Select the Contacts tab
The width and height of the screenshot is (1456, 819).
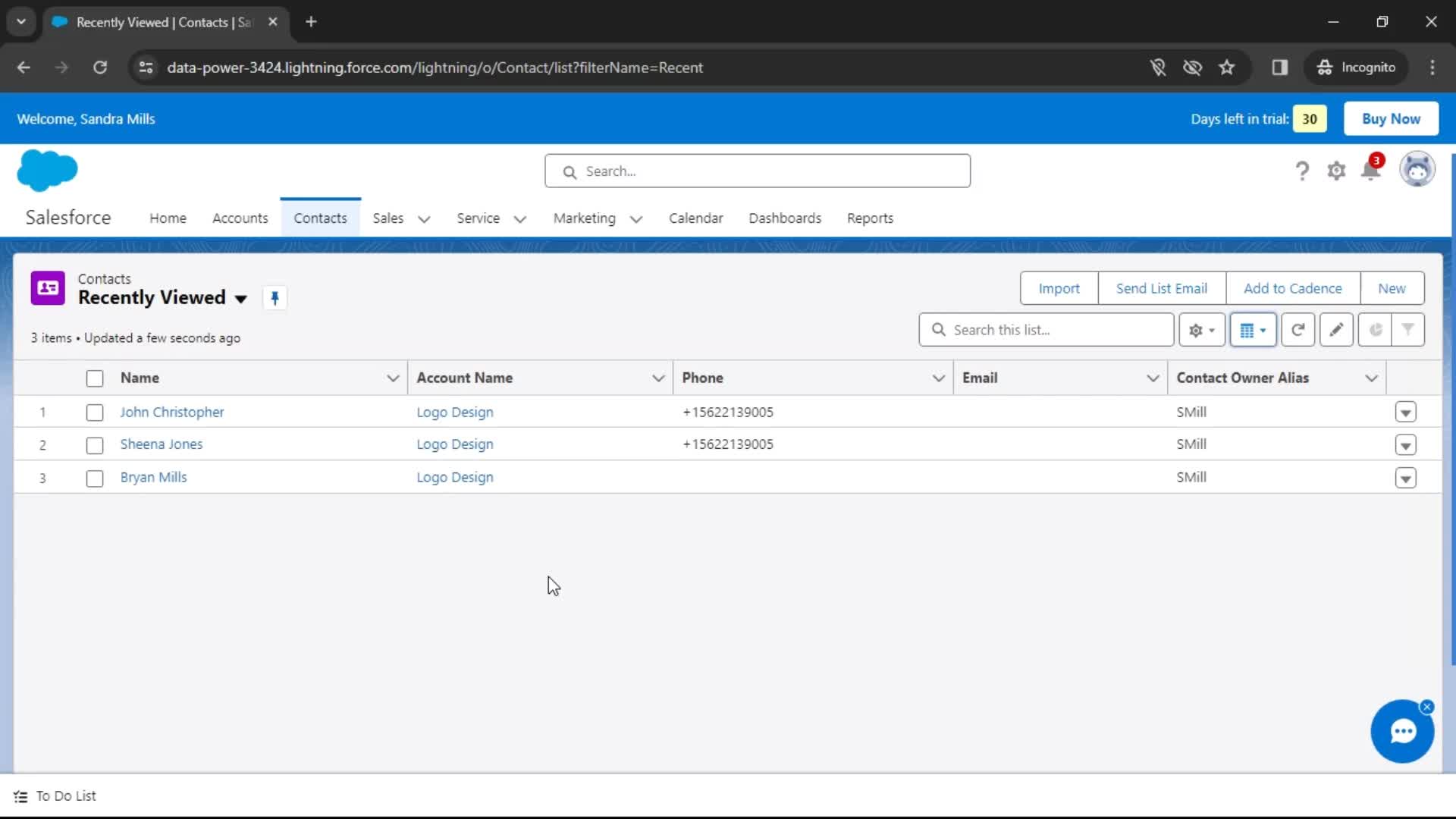(x=320, y=218)
